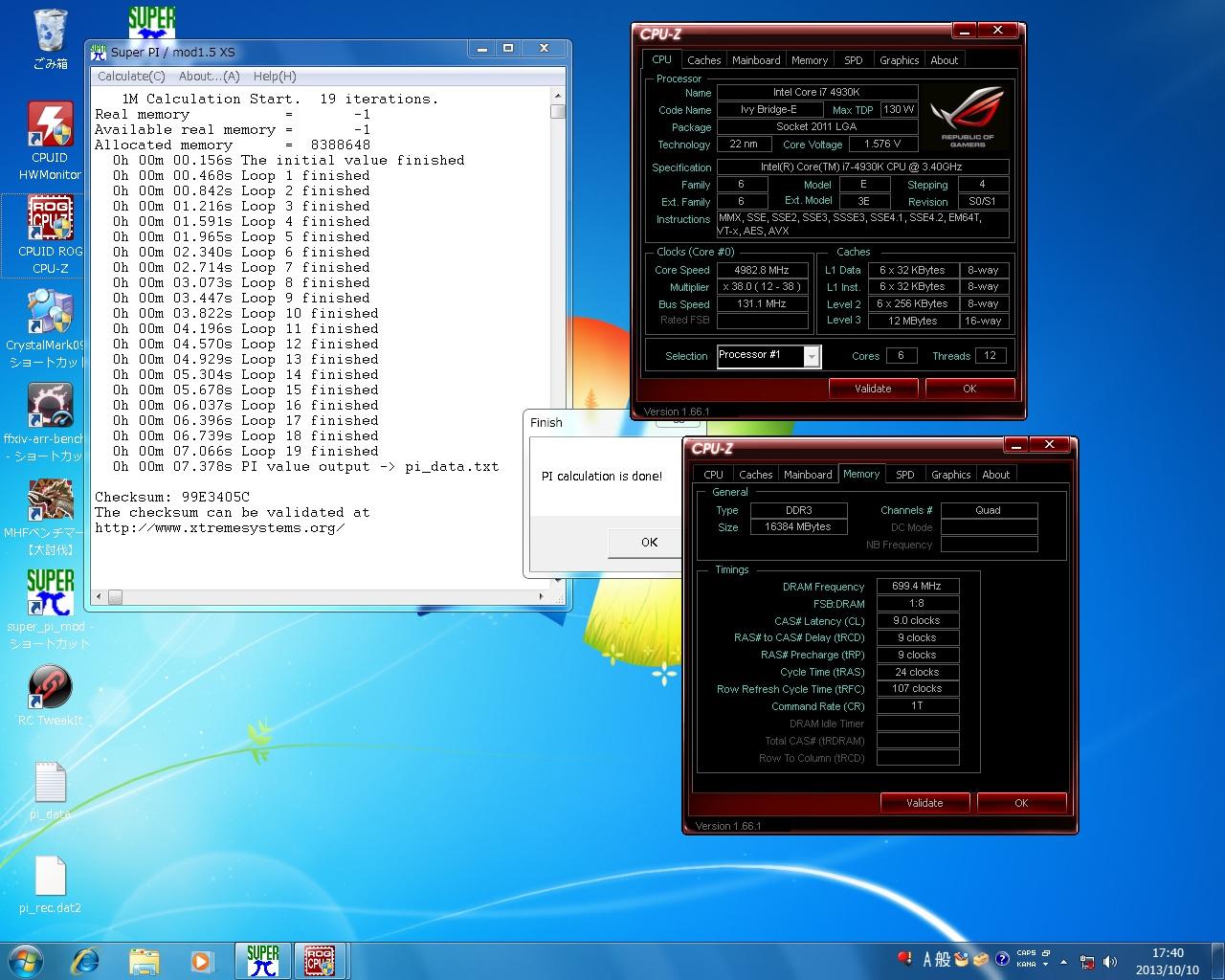The image size is (1225, 980).
Task: Click the IME help question mark icon
Action: pyautogui.click(x=1002, y=959)
